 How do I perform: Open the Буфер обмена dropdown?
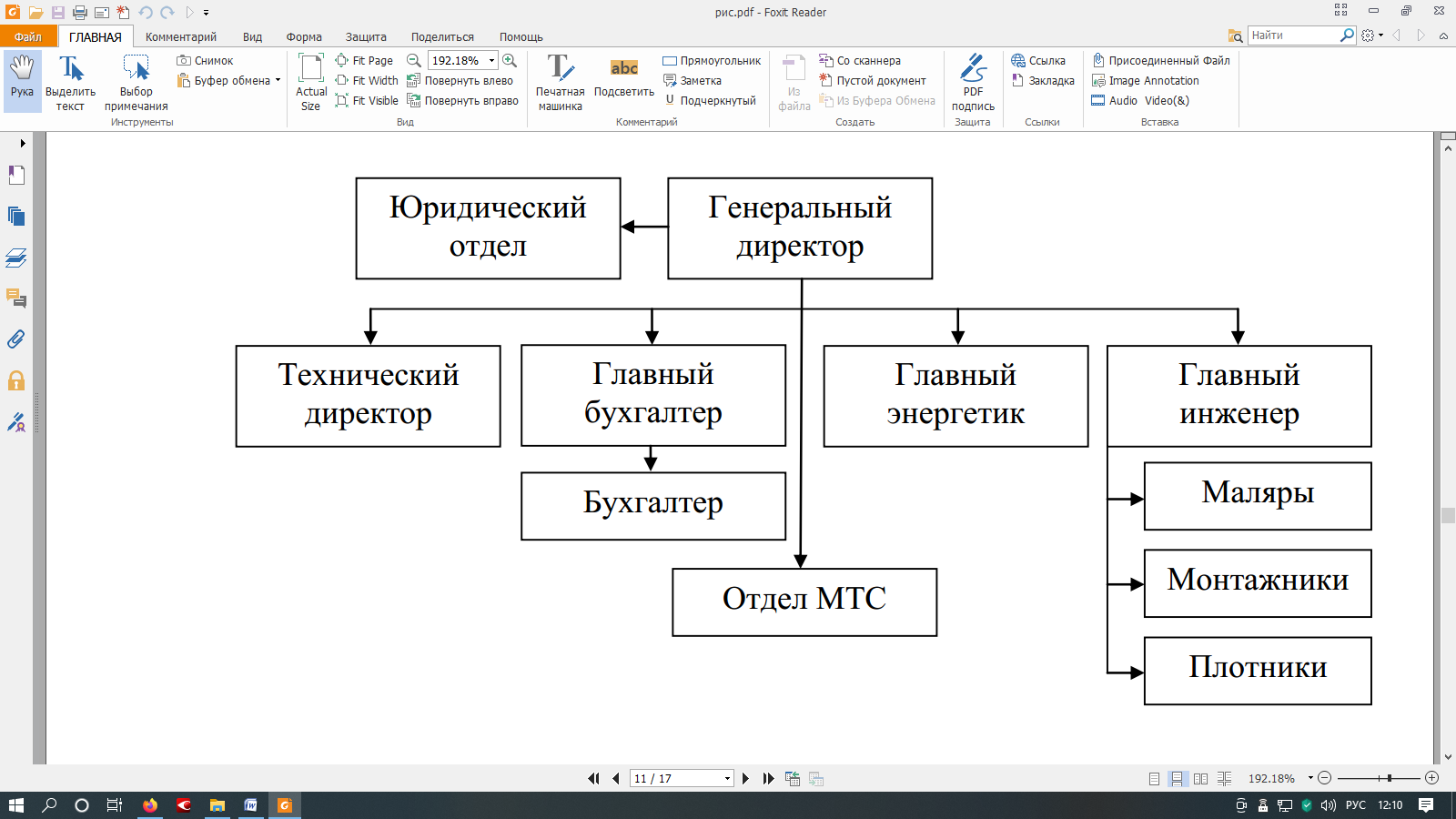[x=278, y=81]
